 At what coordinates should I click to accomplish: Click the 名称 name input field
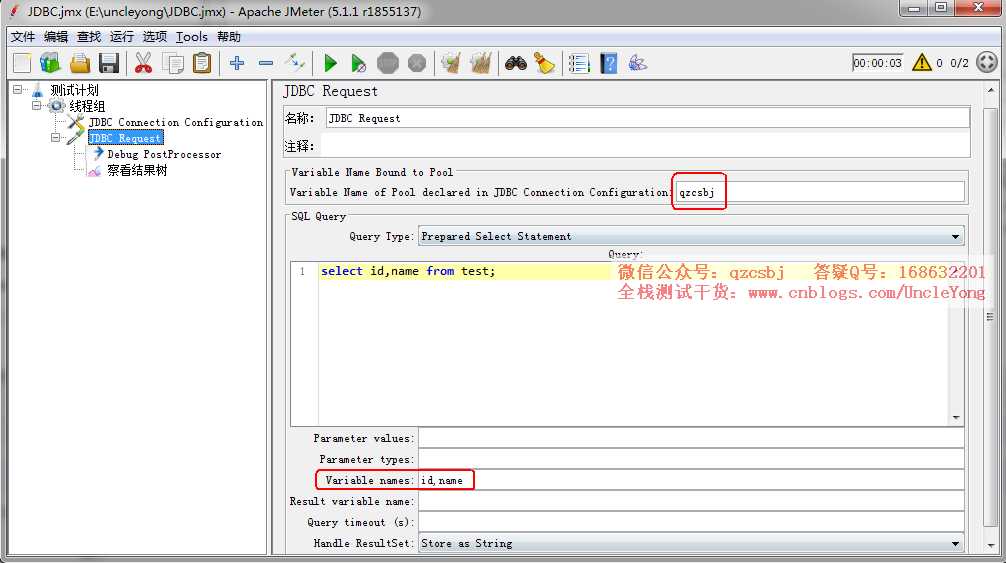point(648,118)
